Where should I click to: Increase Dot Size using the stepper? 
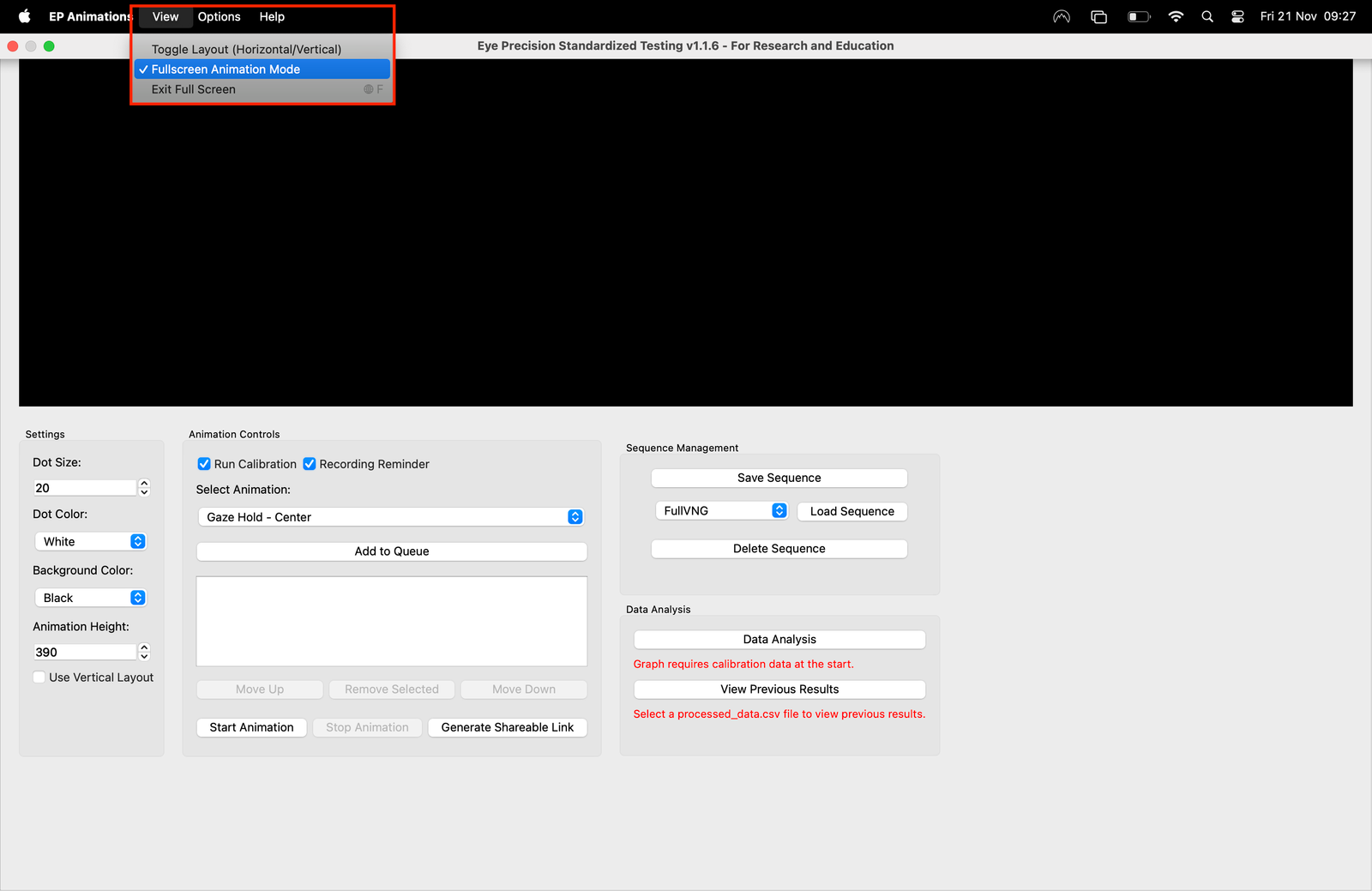pyautogui.click(x=144, y=483)
